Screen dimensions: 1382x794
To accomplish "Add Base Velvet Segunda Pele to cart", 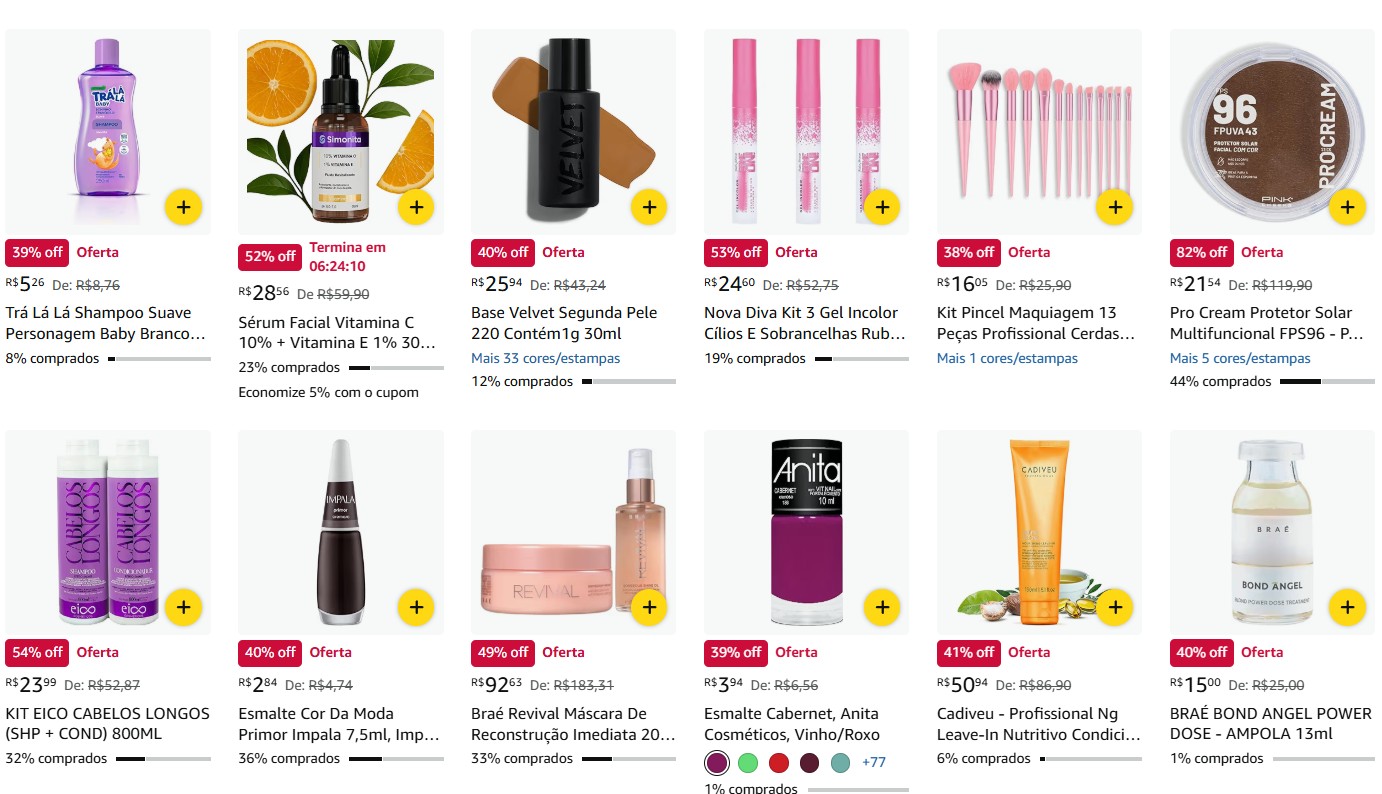I will [649, 208].
